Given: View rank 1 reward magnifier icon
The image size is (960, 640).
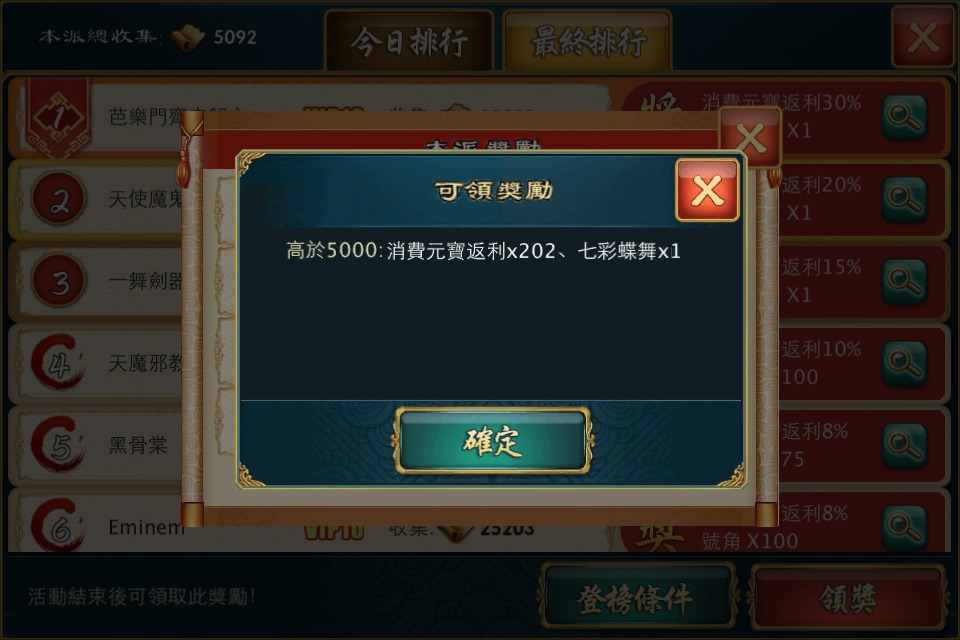Looking at the screenshot, I should pos(904,117).
